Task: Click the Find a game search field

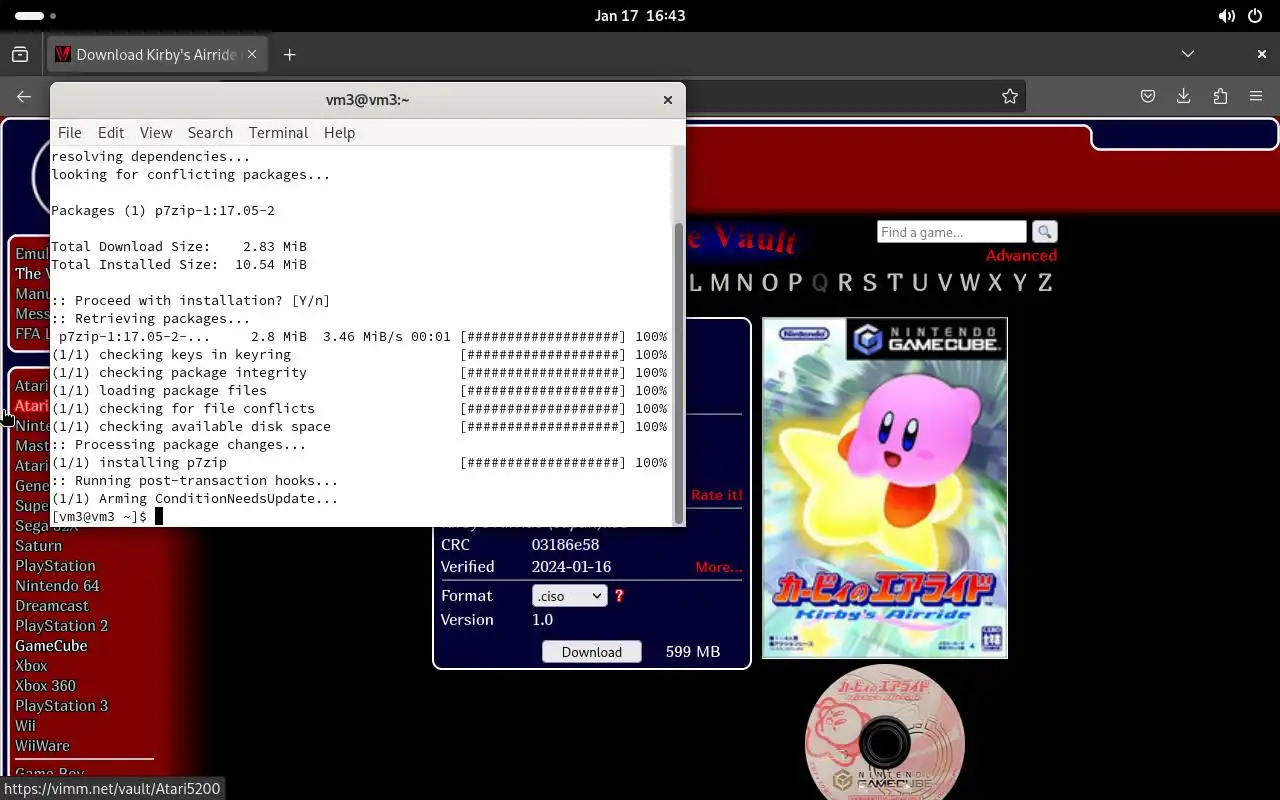Action: tap(951, 232)
